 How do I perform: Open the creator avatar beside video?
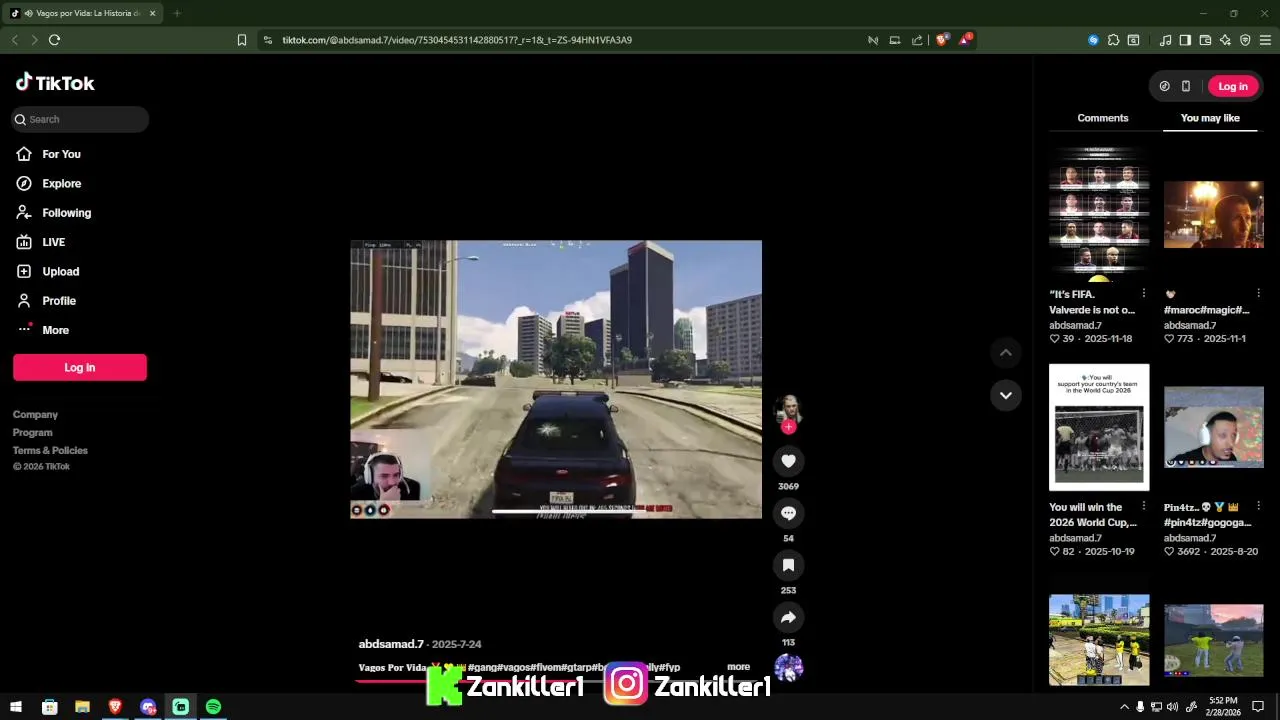click(788, 409)
